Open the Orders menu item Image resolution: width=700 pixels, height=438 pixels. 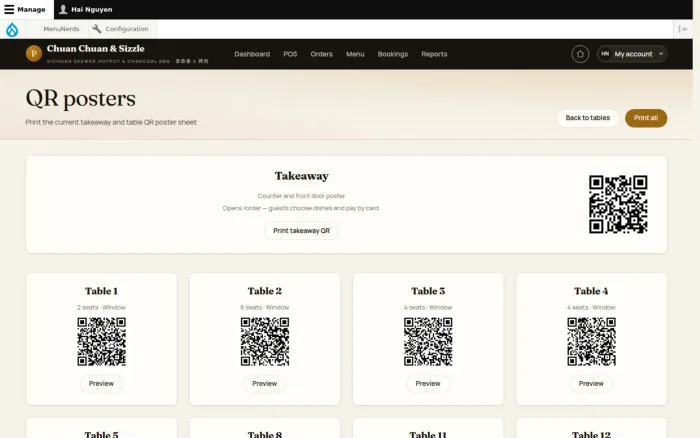(321, 54)
